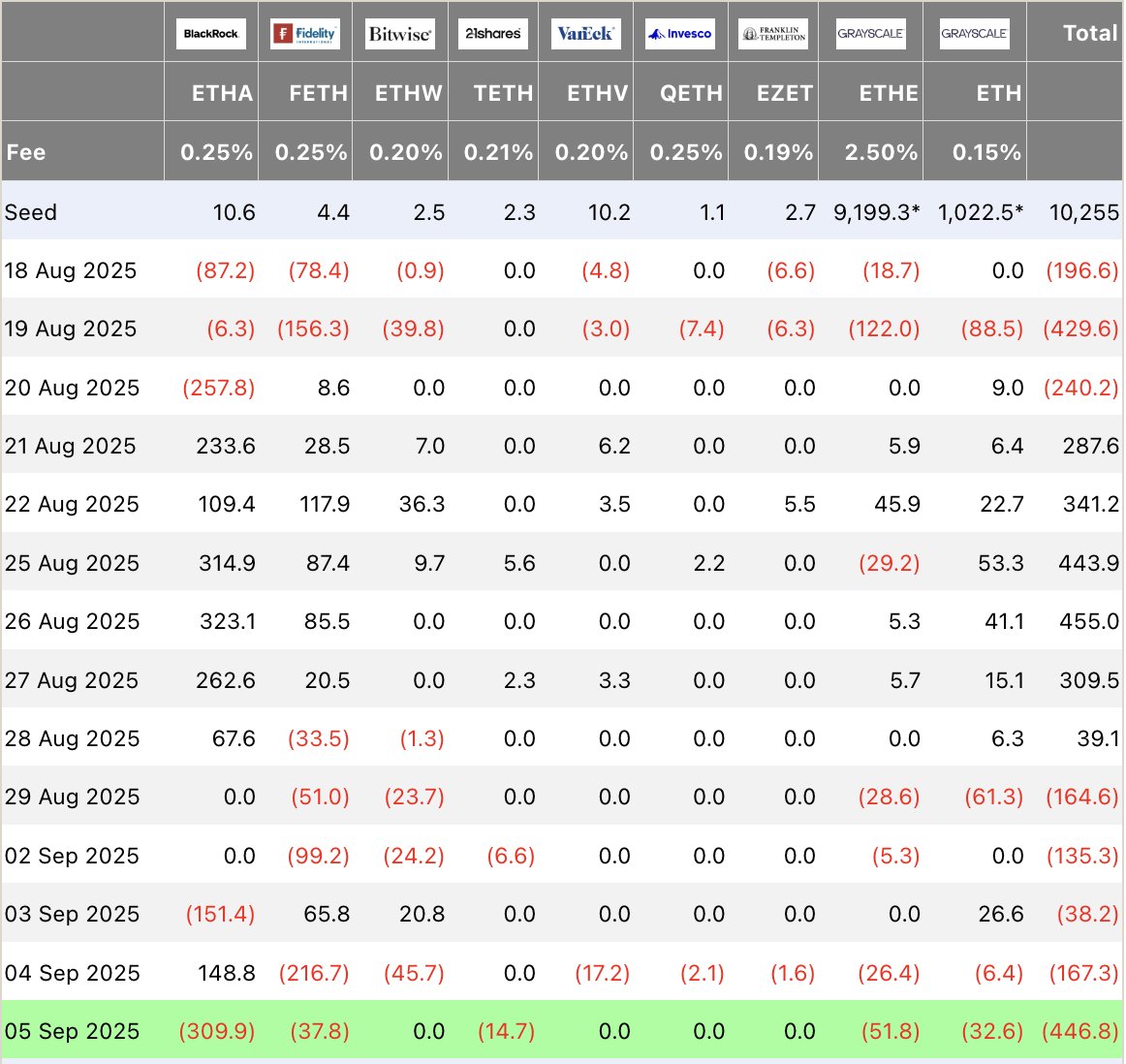1126x1064 pixels.
Task: Click the Fee row label
Action: (26, 152)
